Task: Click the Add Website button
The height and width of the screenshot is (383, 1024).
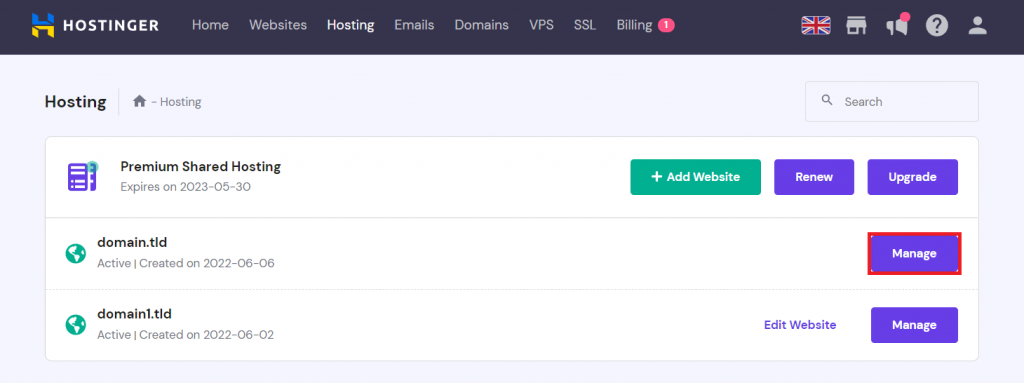Action: click(696, 177)
